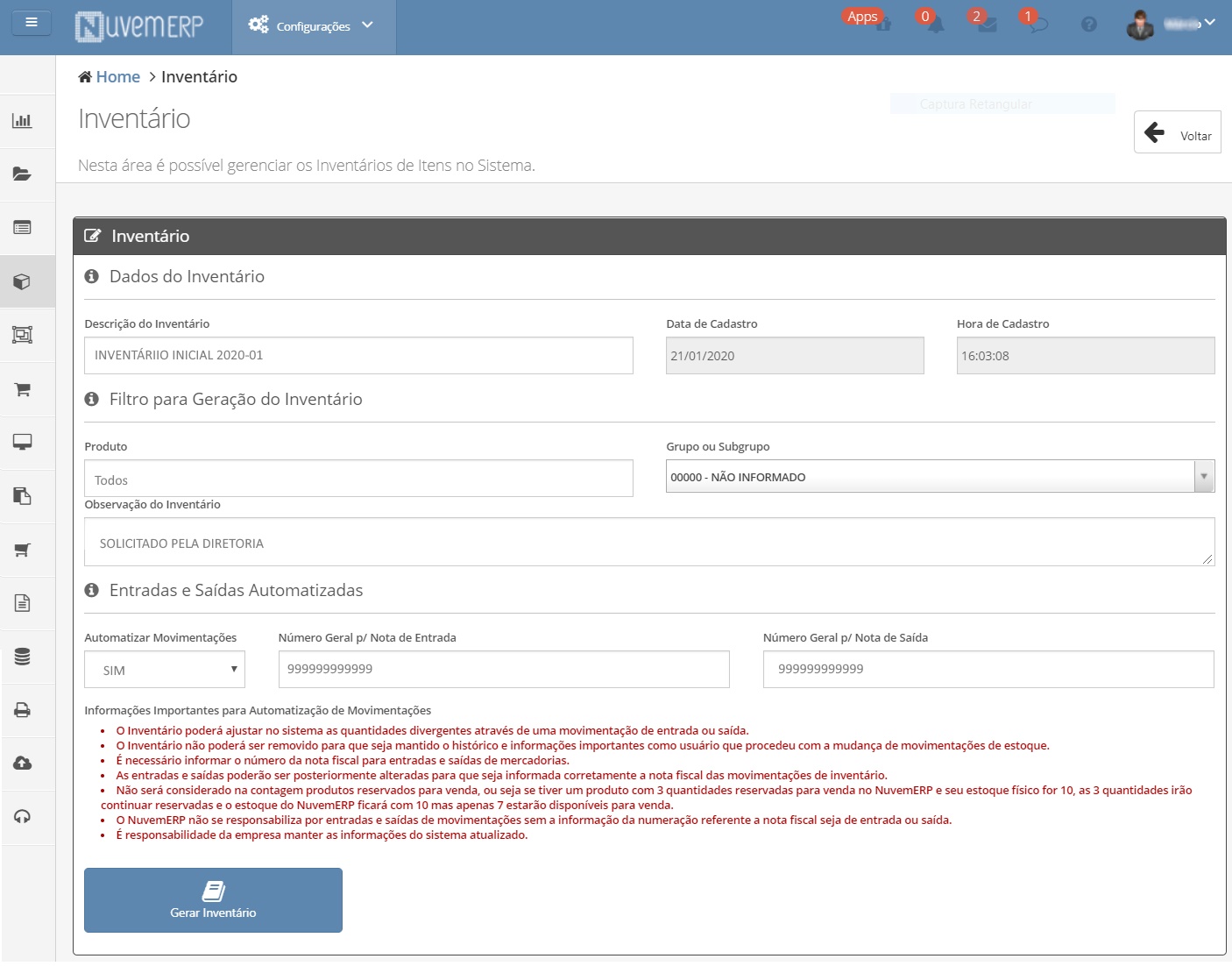Open the database stack sidebar icon
The image size is (1232, 966).
coord(23,657)
